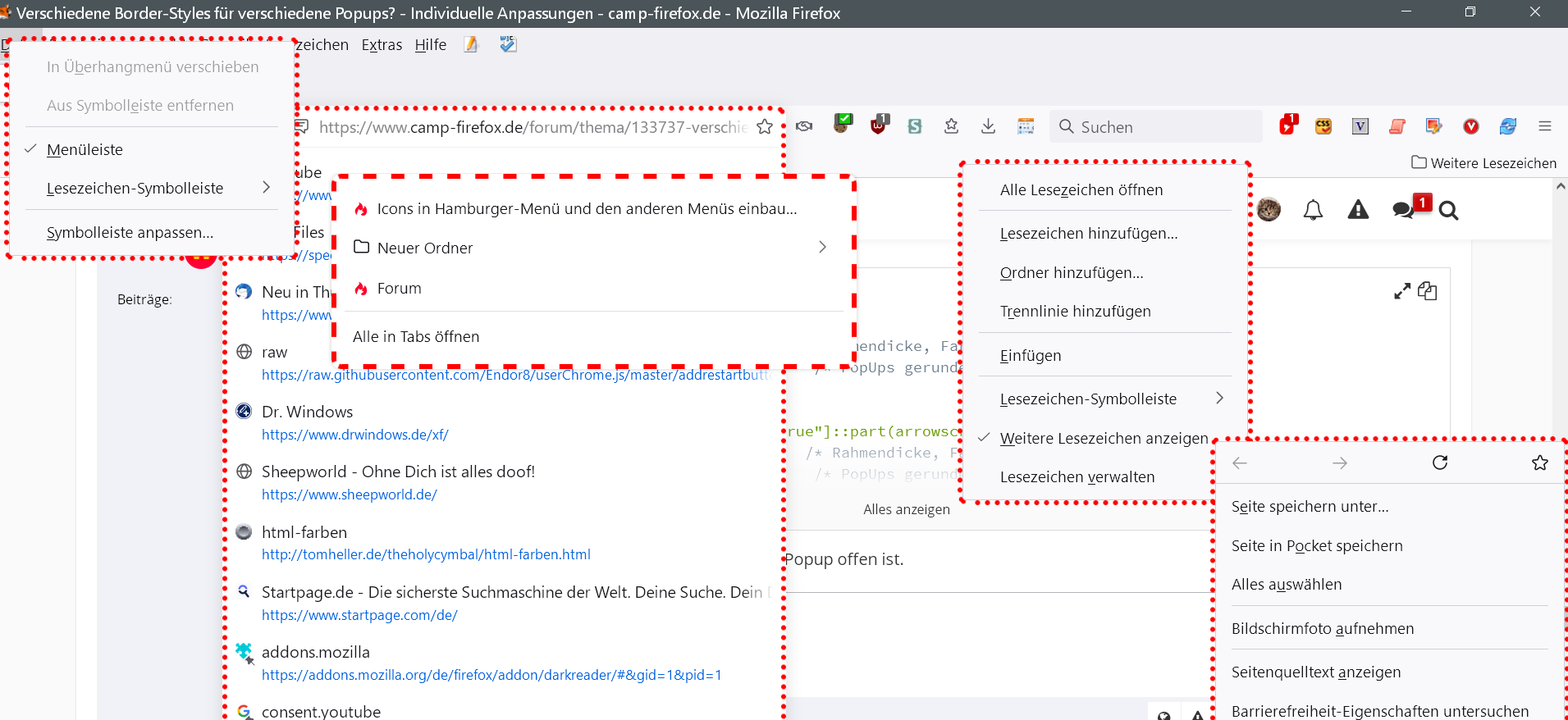Choose Trennlinie hinzufügen menu entry
This screenshot has width=1568, height=720.
coord(1104,311)
